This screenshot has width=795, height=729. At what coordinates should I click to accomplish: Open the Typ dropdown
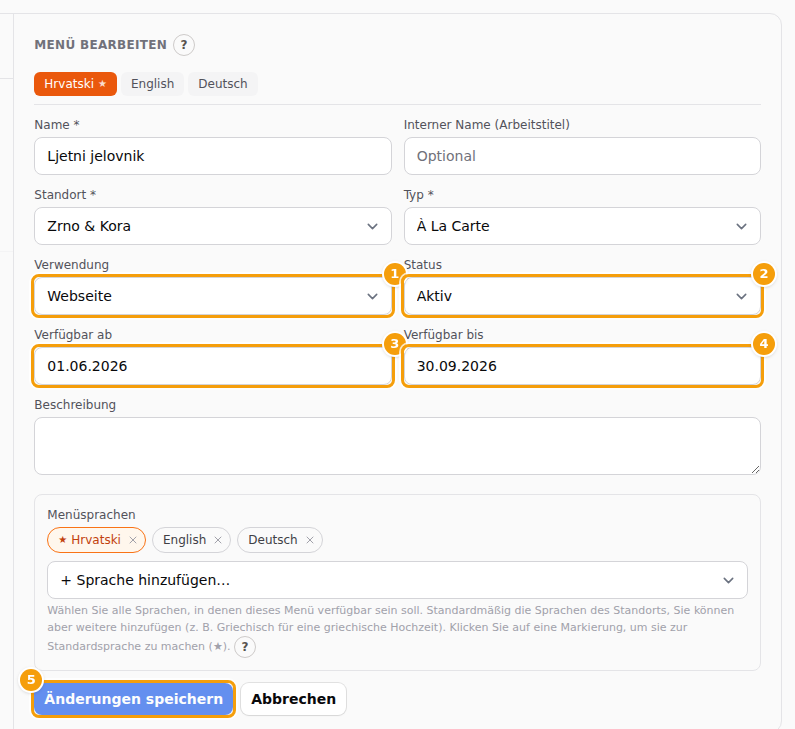coord(582,226)
